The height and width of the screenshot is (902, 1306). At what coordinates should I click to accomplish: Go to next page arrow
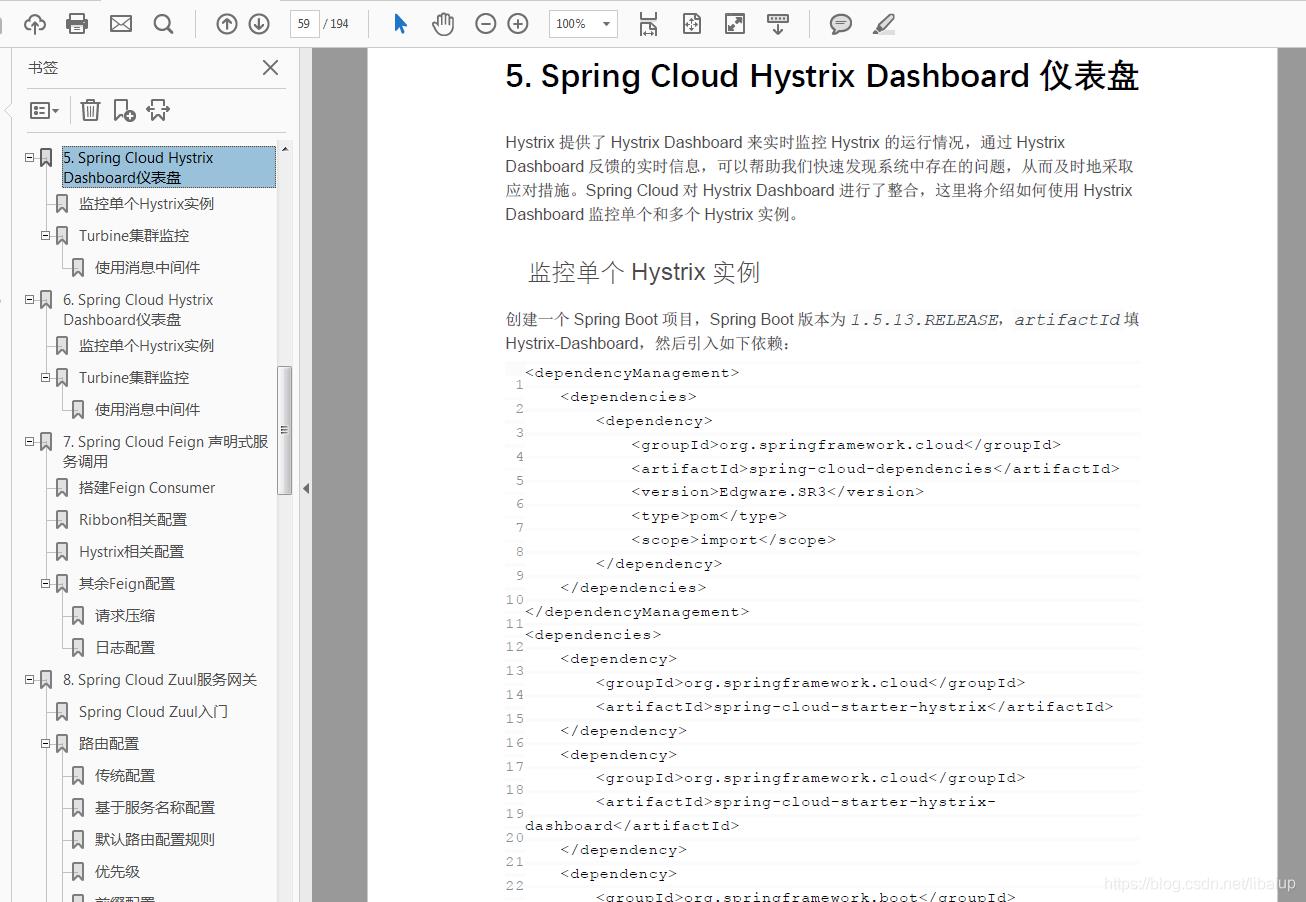pyautogui.click(x=259, y=23)
